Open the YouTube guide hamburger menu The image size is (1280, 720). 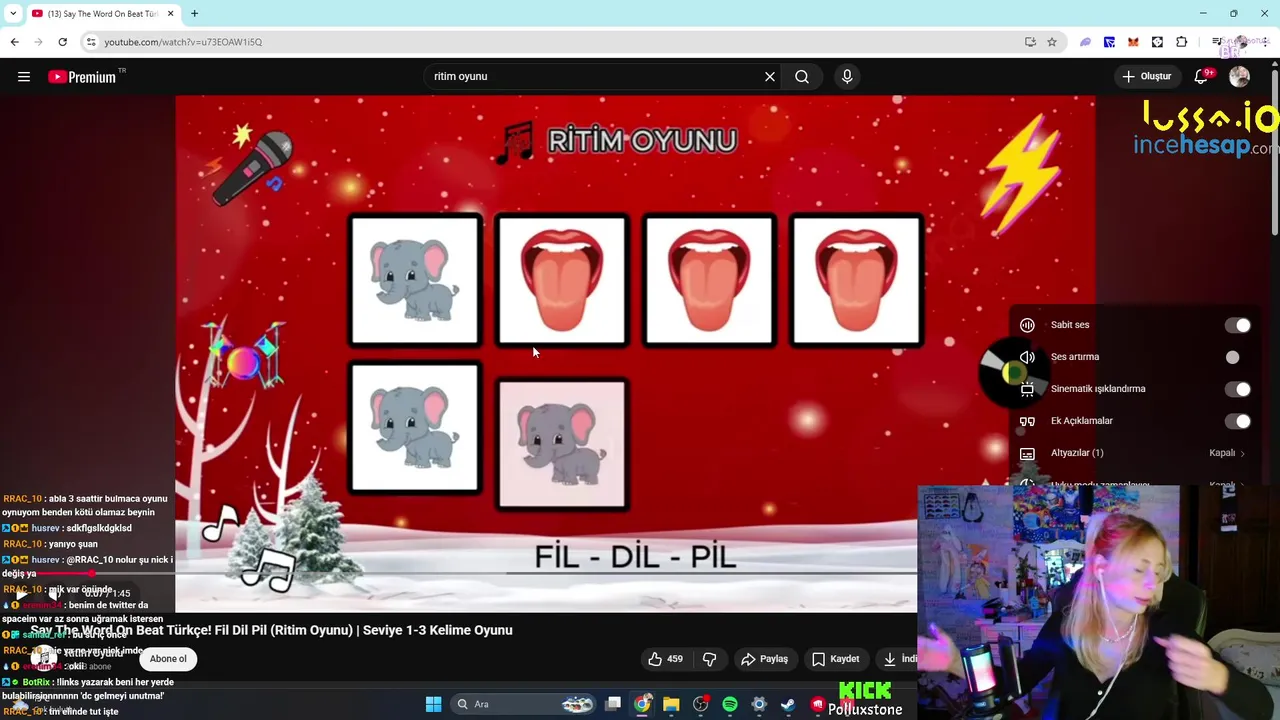coord(24,77)
